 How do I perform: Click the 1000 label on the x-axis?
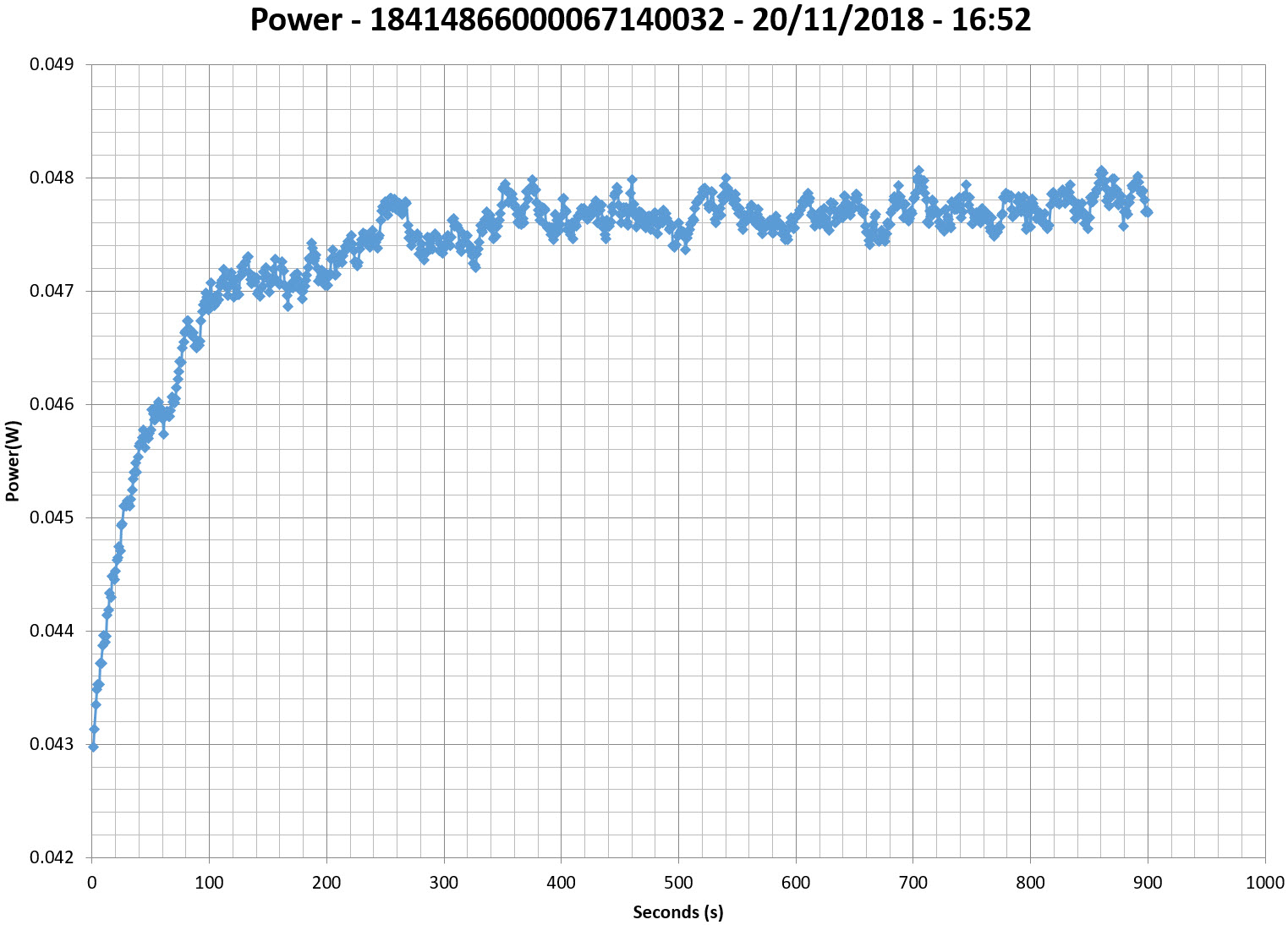coord(1264,884)
